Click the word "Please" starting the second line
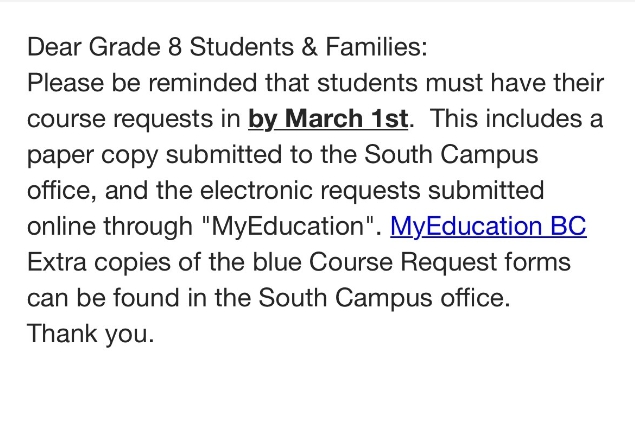This screenshot has height=440, width=635. (66, 83)
